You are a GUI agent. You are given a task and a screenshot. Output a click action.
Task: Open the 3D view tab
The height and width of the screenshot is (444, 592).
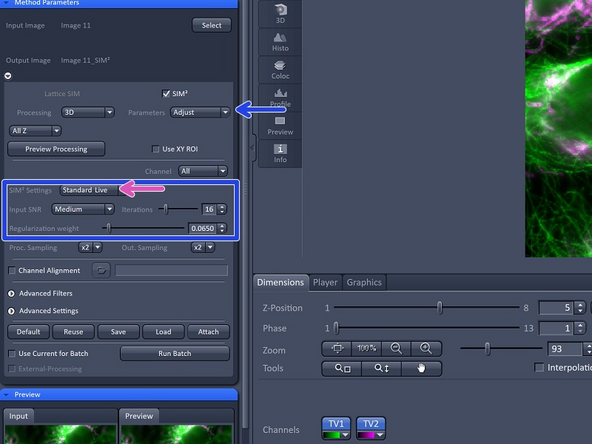click(x=280, y=14)
